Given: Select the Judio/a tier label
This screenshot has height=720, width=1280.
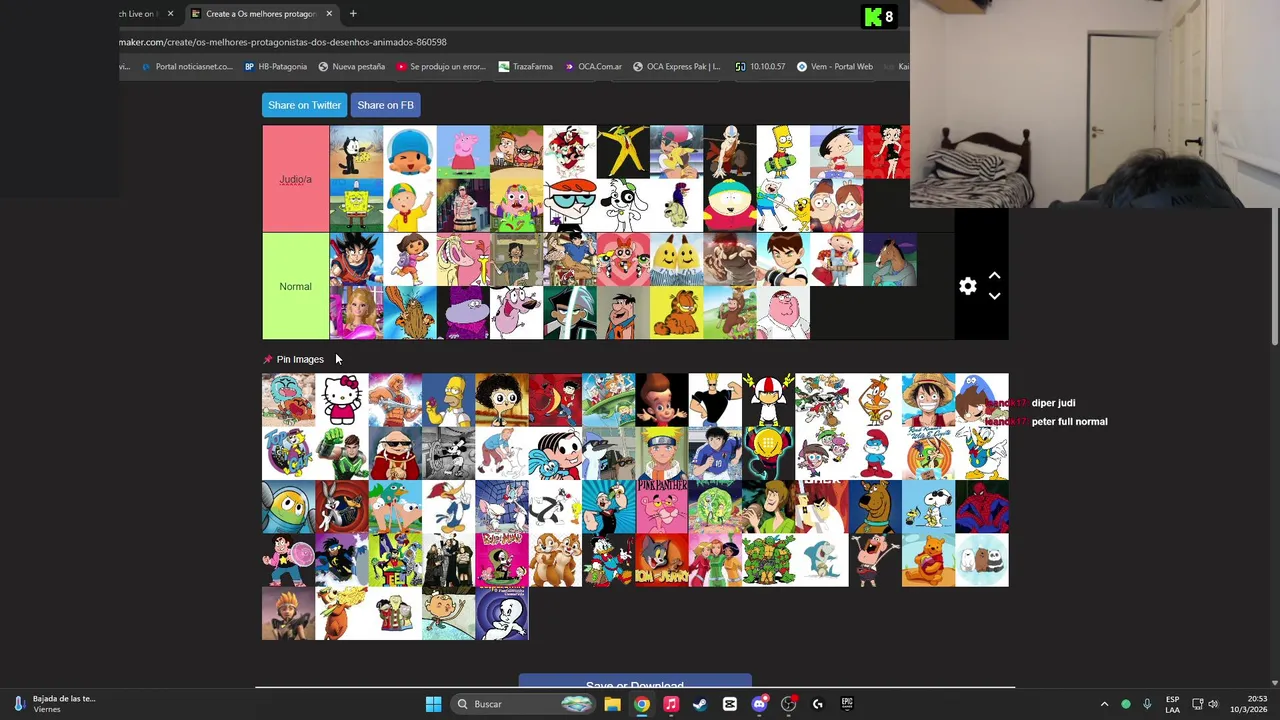Looking at the screenshot, I should click(295, 179).
